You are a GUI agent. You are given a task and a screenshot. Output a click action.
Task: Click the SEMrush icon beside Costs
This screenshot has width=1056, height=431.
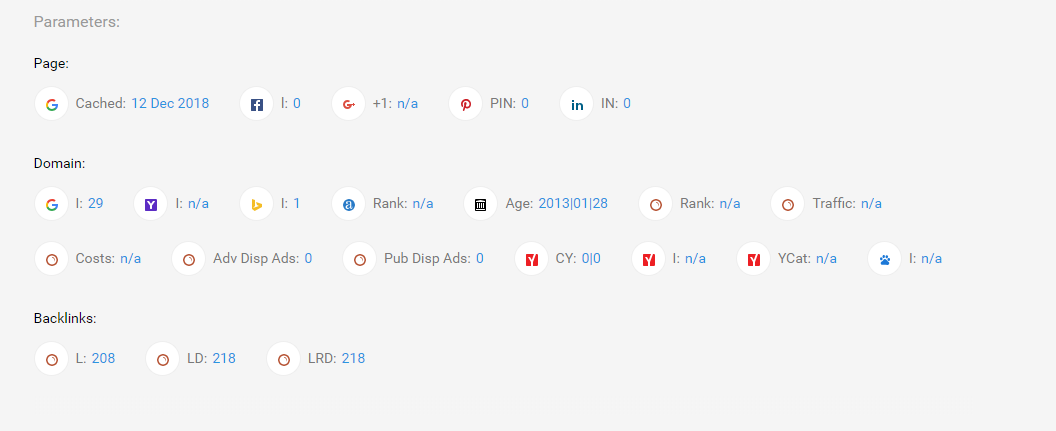tap(51, 259)
